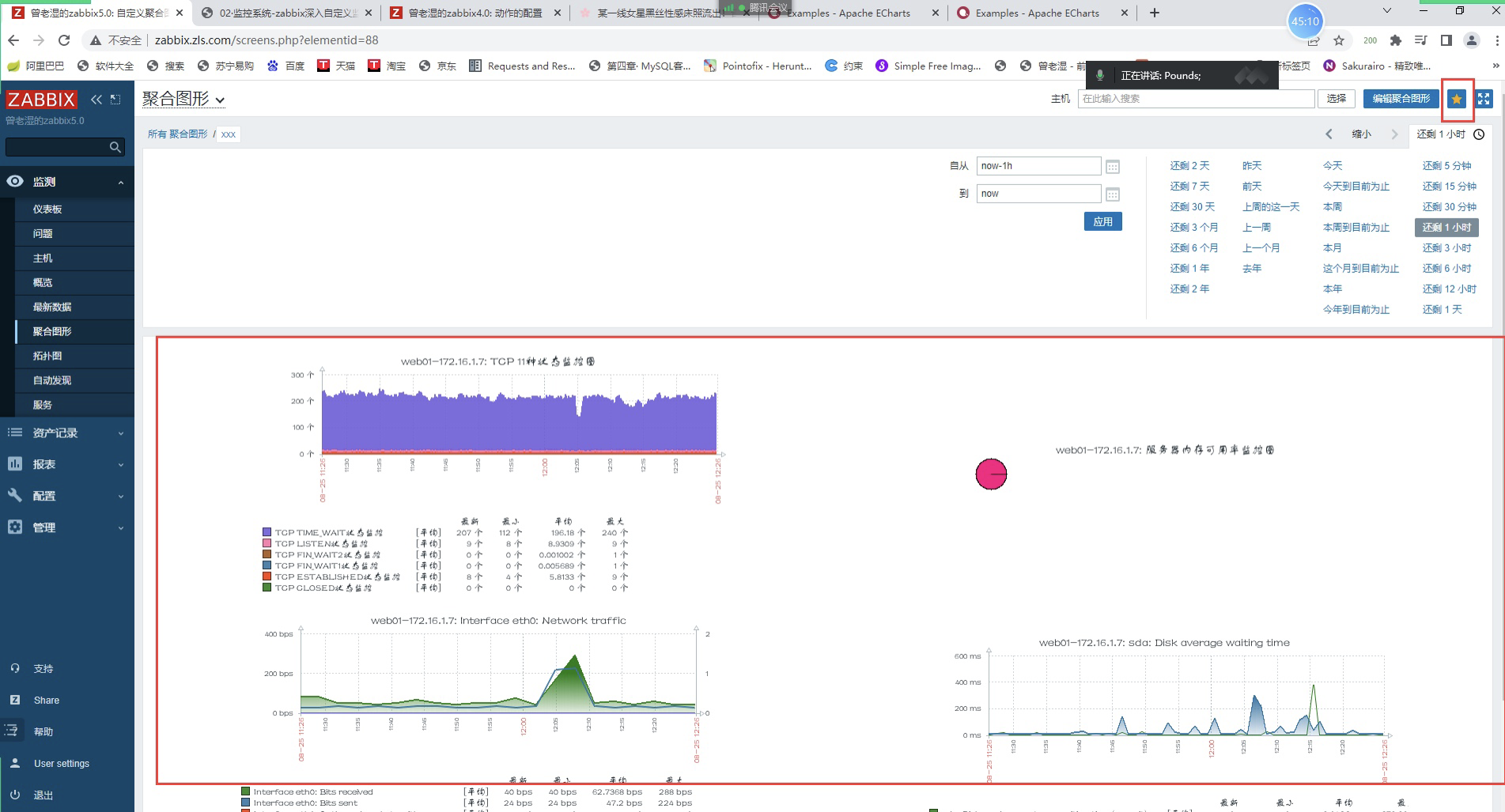Click the browser address bar URL
1505x812 pixels.
[x=267, y=40]
